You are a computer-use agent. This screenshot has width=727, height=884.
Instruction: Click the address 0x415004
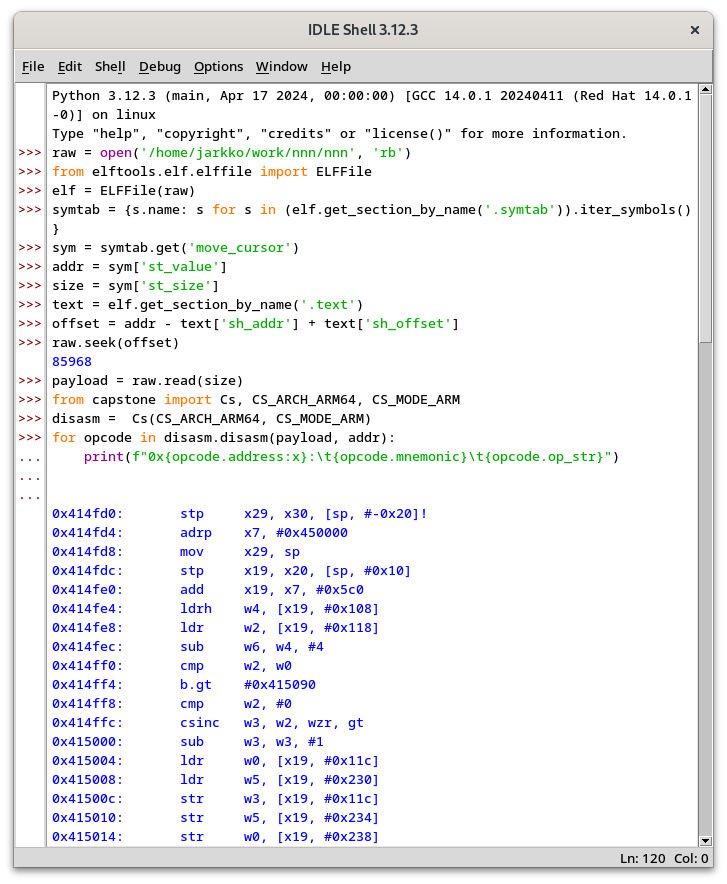coord(87,761)
